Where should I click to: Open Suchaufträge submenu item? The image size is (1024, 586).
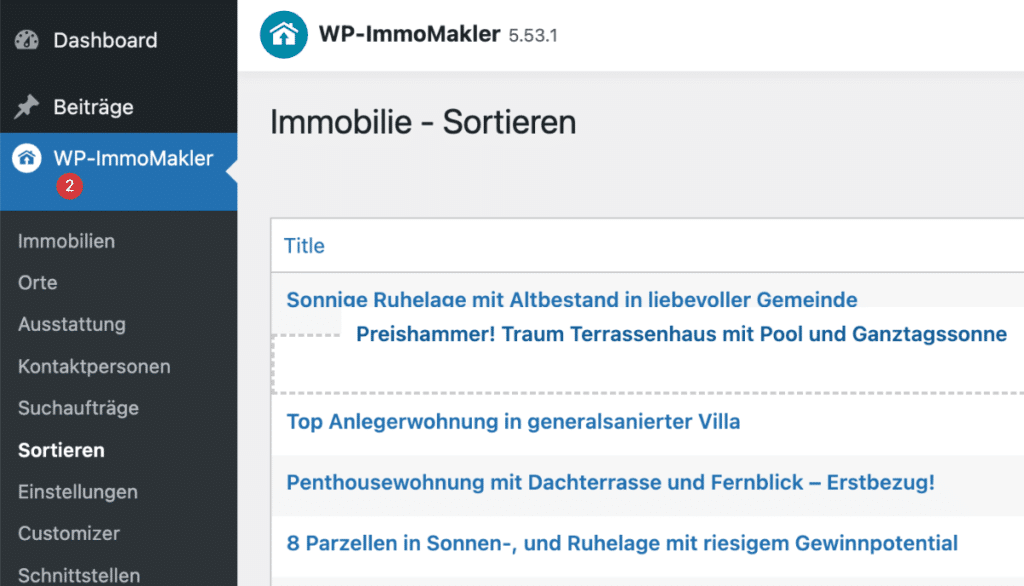[78, 408]
